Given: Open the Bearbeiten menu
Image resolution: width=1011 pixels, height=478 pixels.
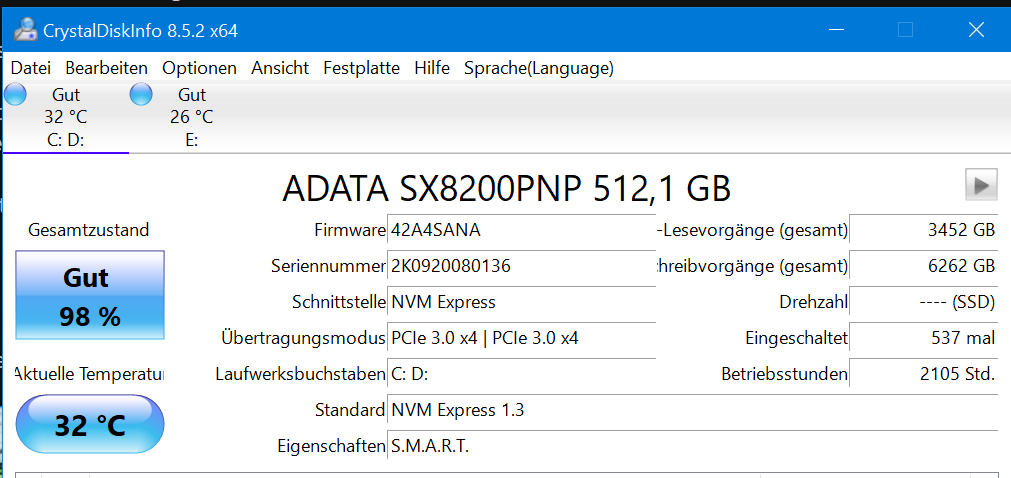Looking at the screenshot, I should pos(106,68).
